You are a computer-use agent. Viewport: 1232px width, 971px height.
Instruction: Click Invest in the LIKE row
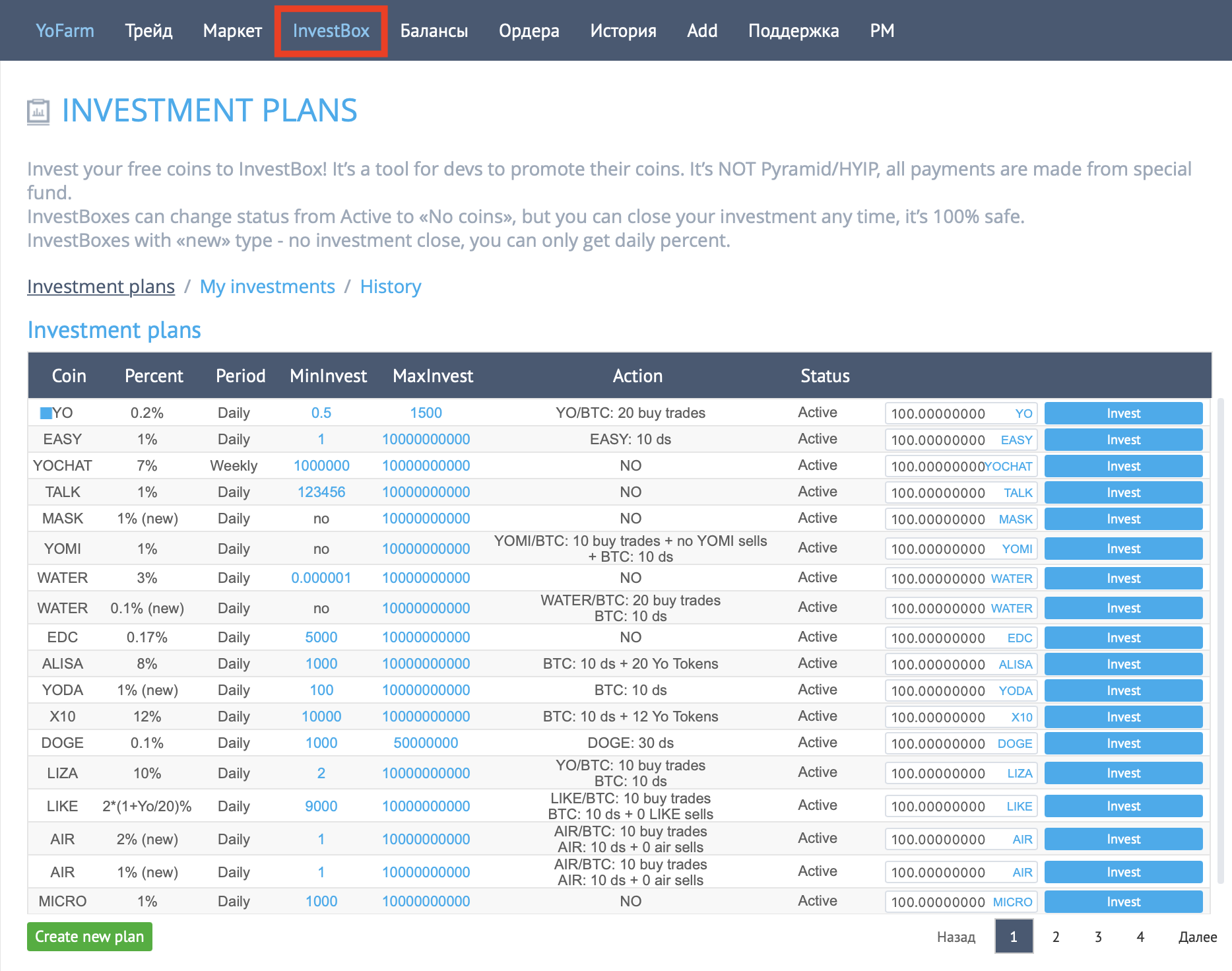click(1123, 806)
